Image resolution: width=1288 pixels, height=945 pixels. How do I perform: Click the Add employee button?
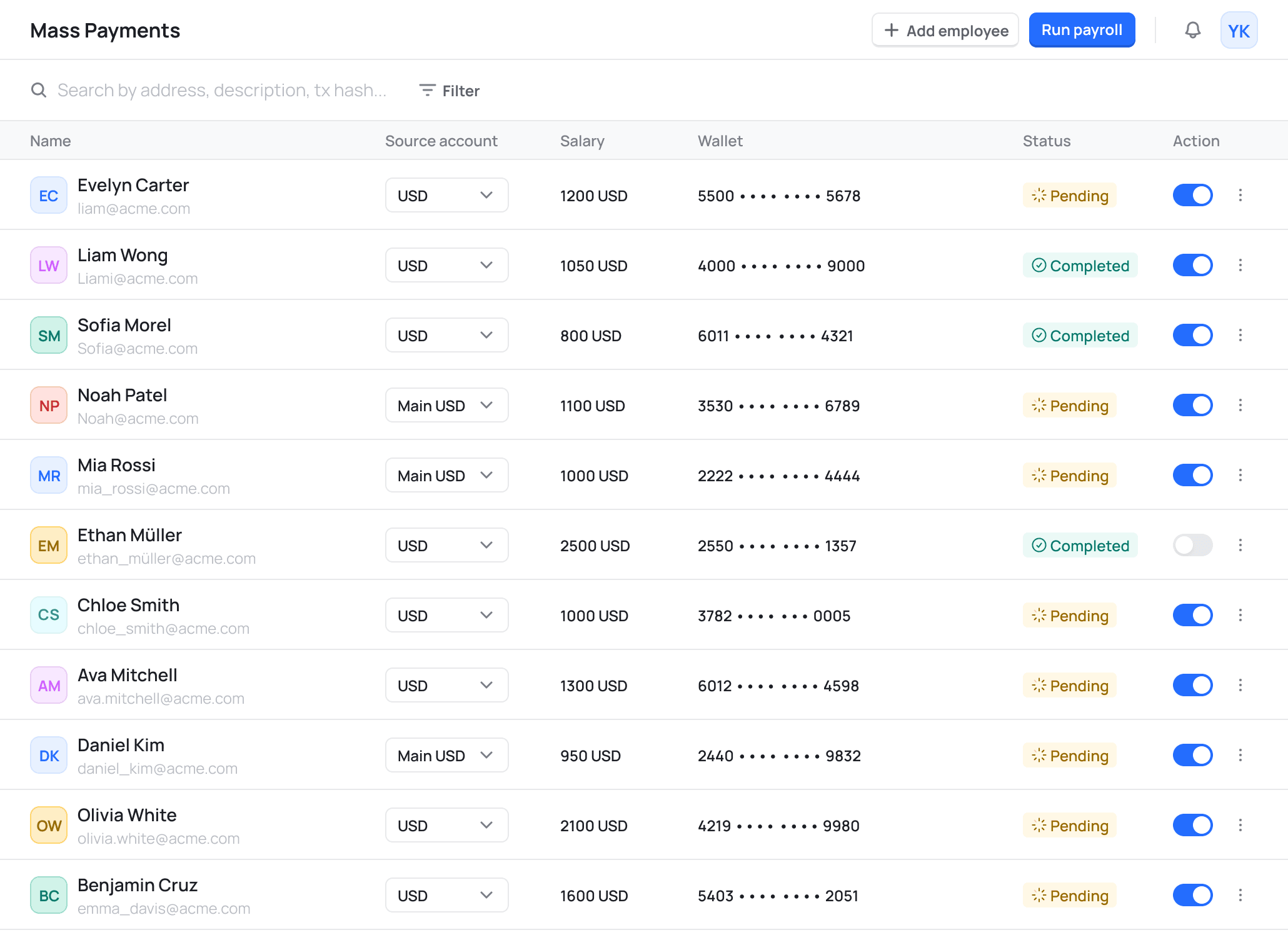(945, 29)
